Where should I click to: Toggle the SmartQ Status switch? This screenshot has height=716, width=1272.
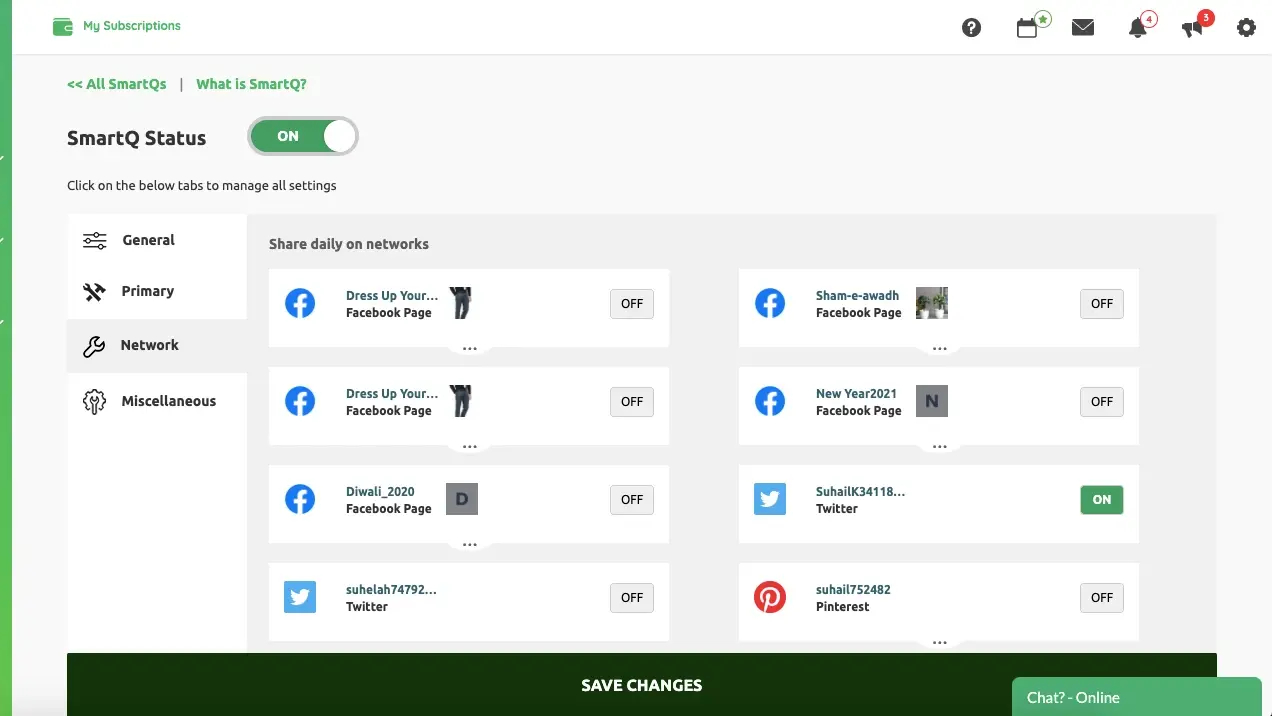(303, 137)
